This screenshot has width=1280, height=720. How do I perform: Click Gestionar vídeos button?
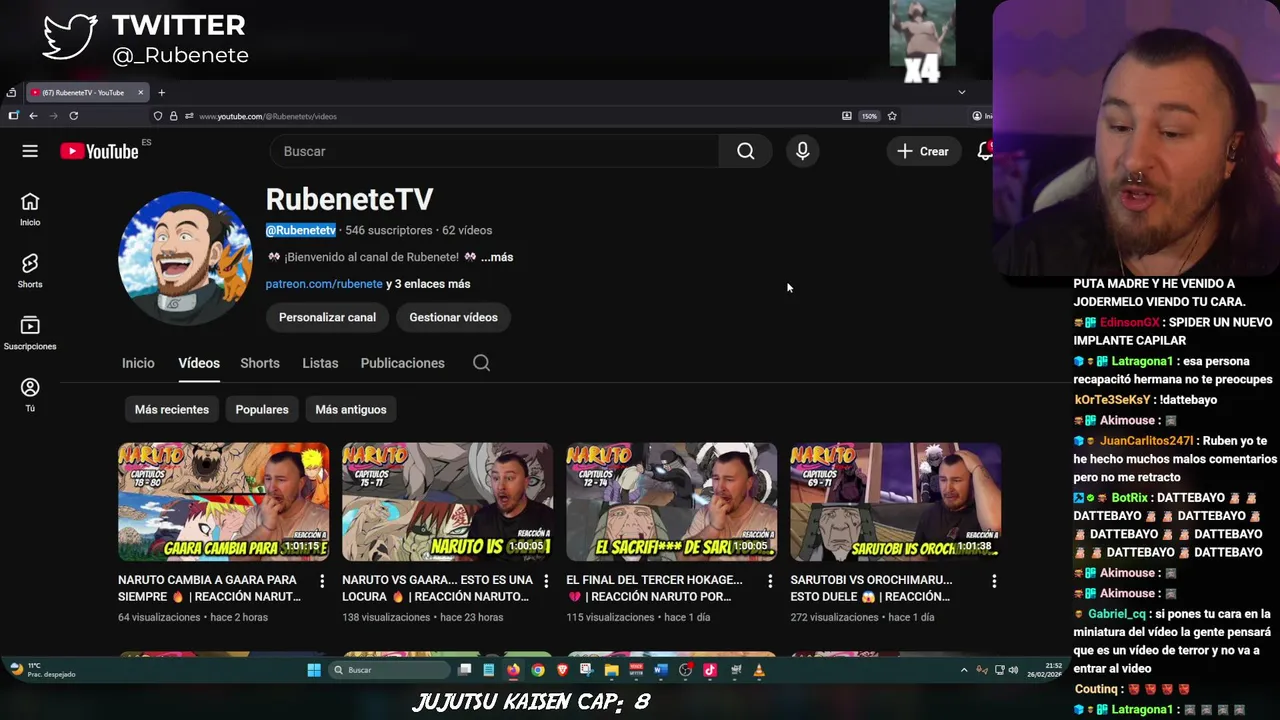[x=453, y=317]
